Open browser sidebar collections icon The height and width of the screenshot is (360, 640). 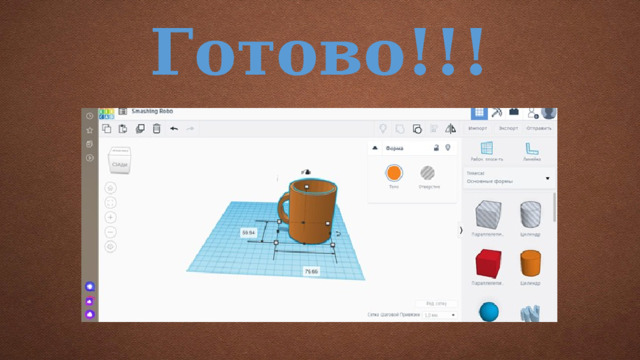[90, 144]
